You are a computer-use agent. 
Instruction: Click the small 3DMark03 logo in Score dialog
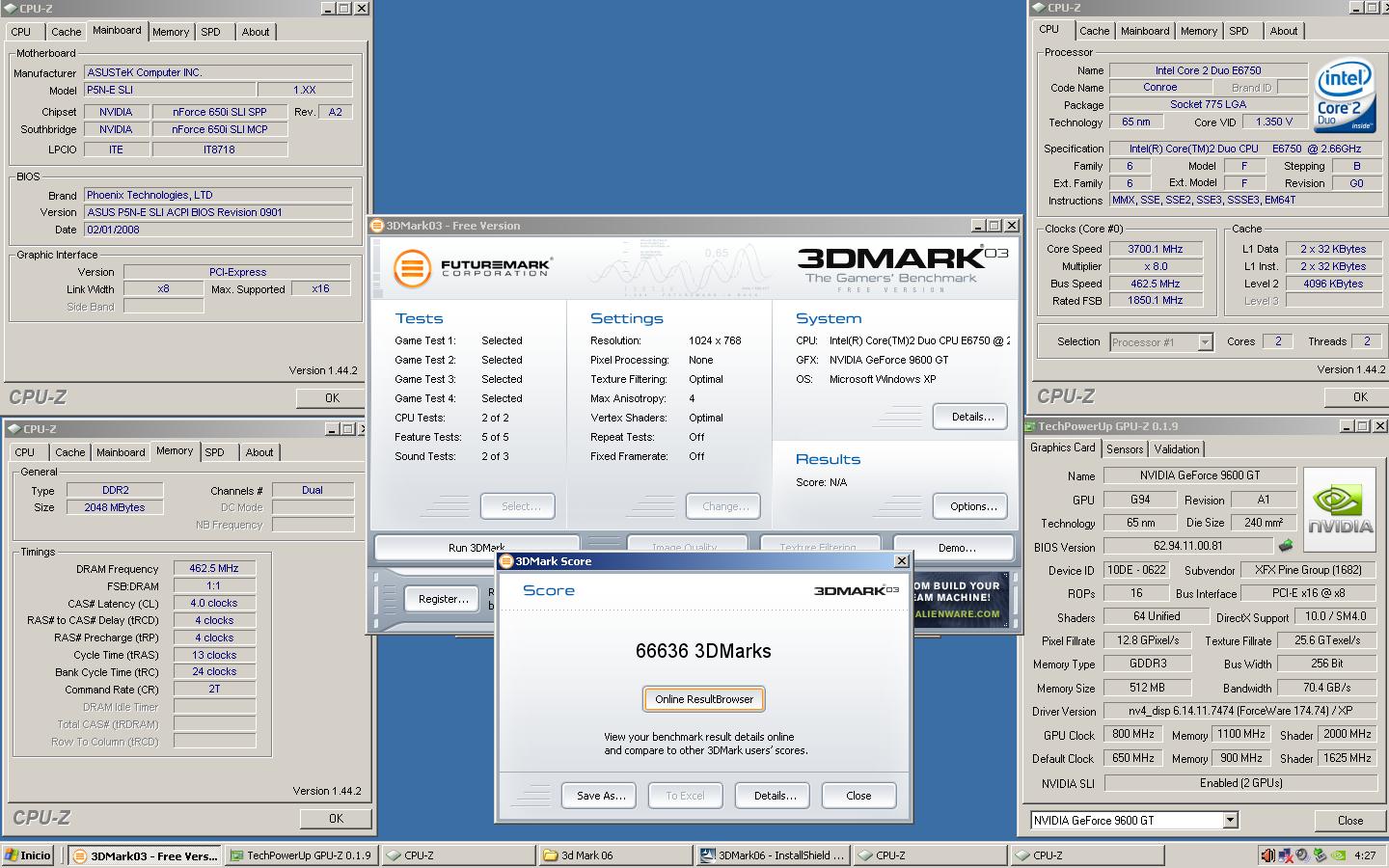tap(857, 590)
